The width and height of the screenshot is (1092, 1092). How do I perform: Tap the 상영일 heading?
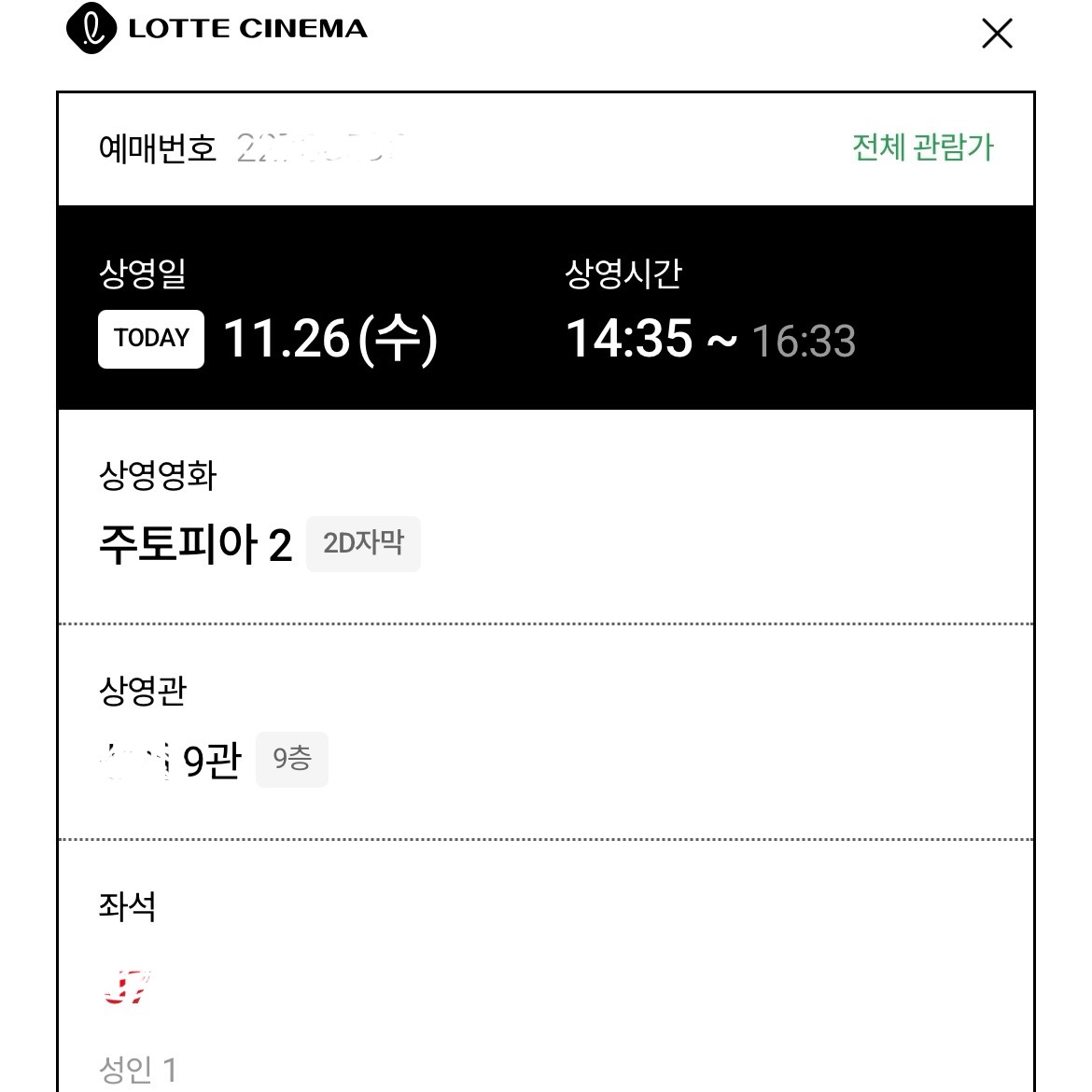click(x=143, y=273)
